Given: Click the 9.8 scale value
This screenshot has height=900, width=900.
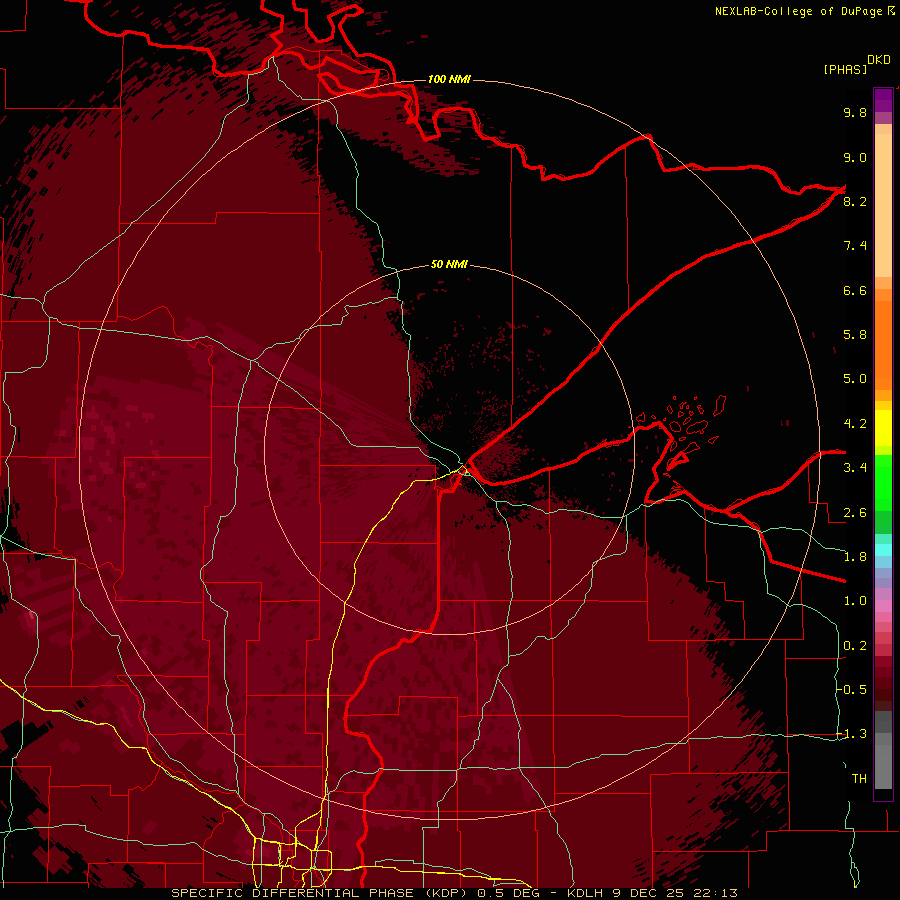Looking at the screenshot, I should point(855,112).
